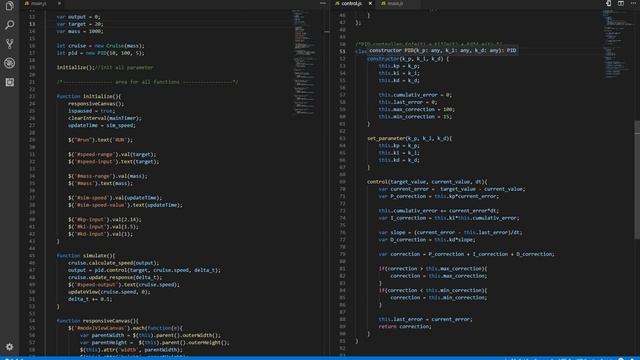The width and height of the screenshot is (640, 360).
Task: Click 'function initialize(){' in left editor
Action: (89, 97)
